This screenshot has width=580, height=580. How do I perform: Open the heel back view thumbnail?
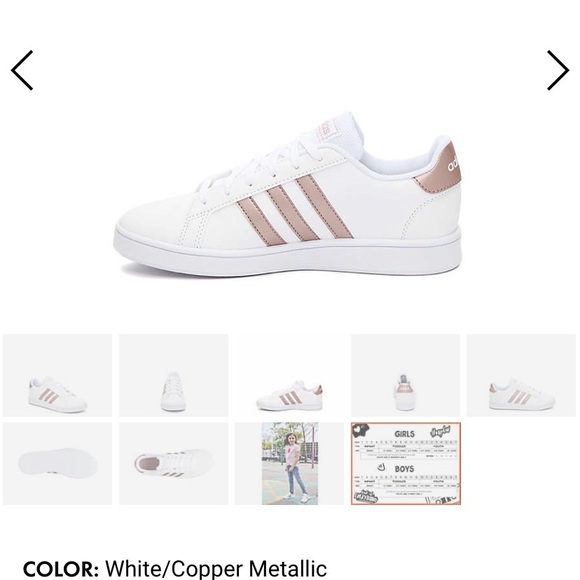[405, 375]
